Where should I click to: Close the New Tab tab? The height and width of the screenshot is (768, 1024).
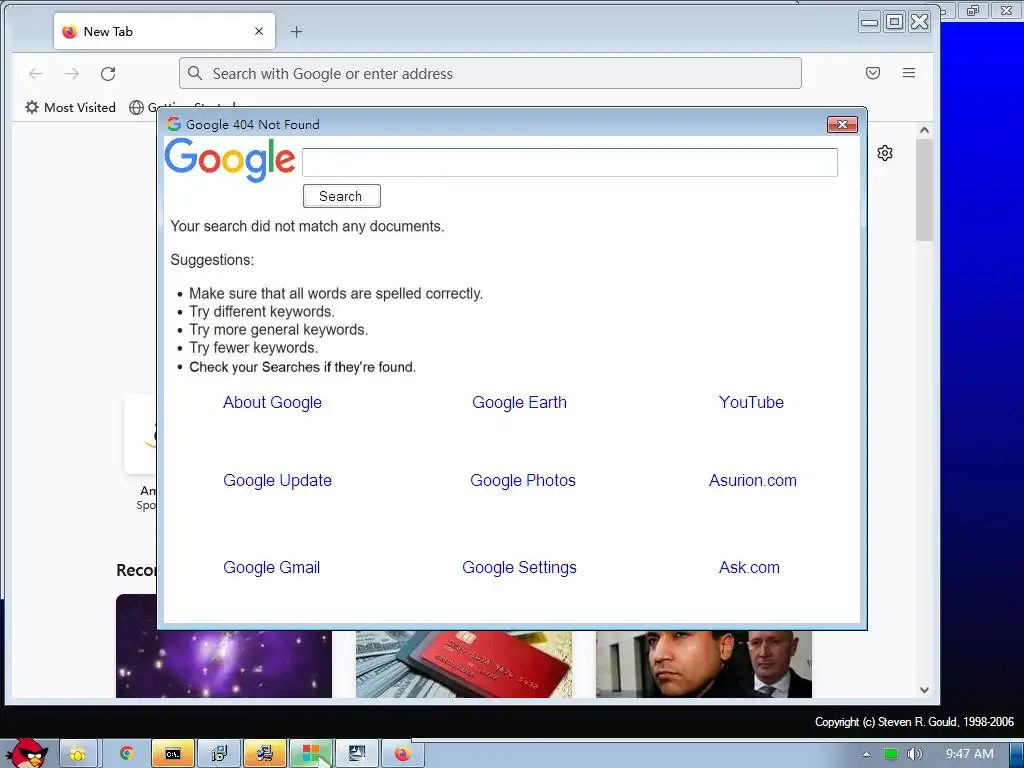259,31
